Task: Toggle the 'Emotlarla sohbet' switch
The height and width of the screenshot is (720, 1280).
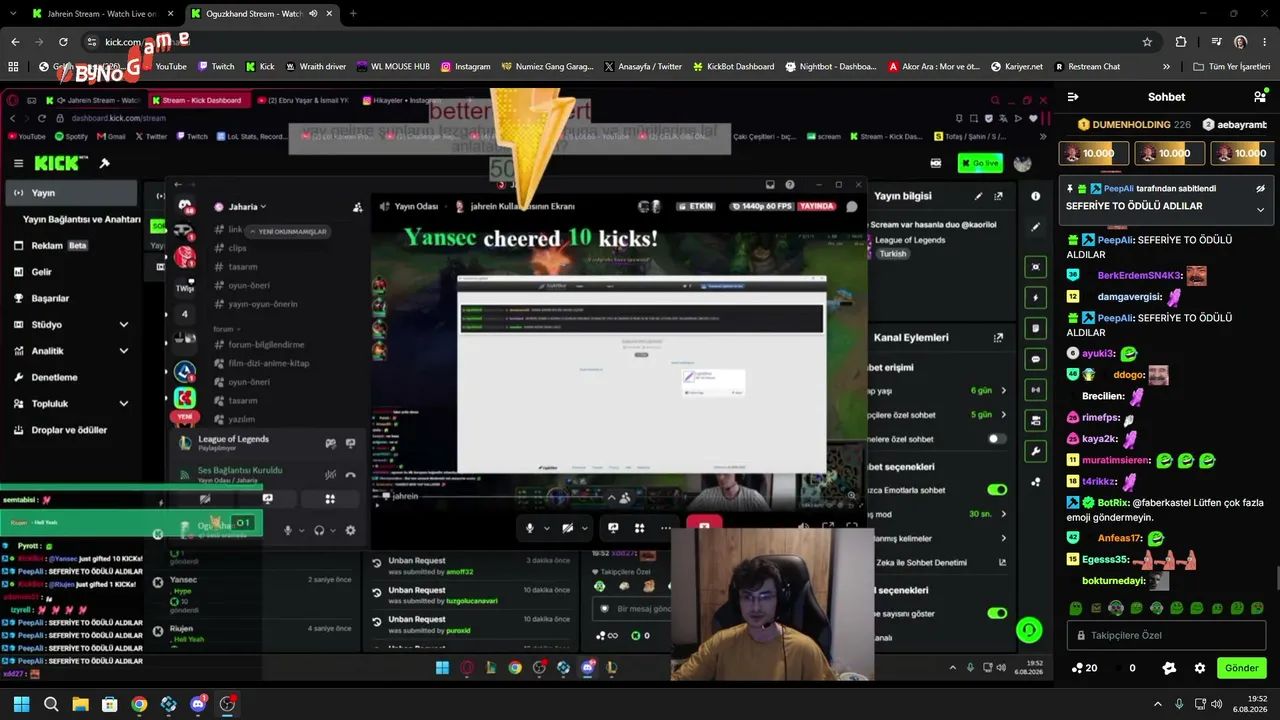Action: coord(997,490)
